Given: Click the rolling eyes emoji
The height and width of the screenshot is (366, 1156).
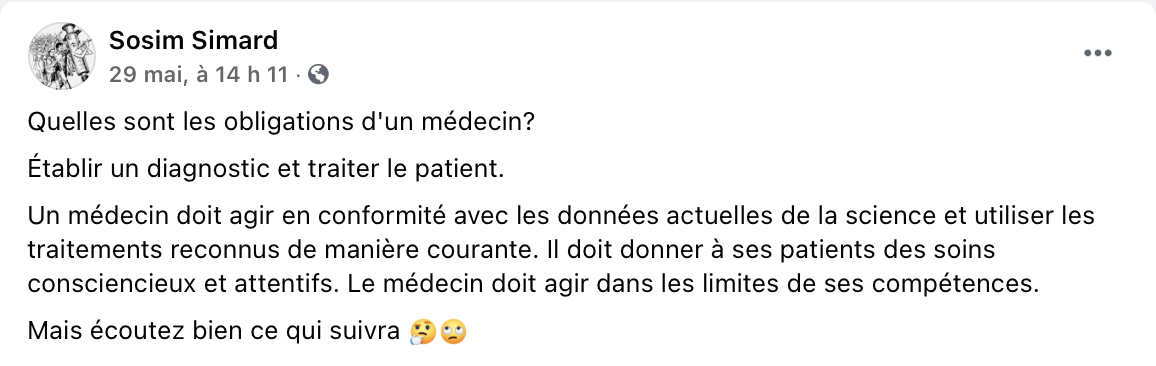Looking at the screenshot, I should pos(453,332).
